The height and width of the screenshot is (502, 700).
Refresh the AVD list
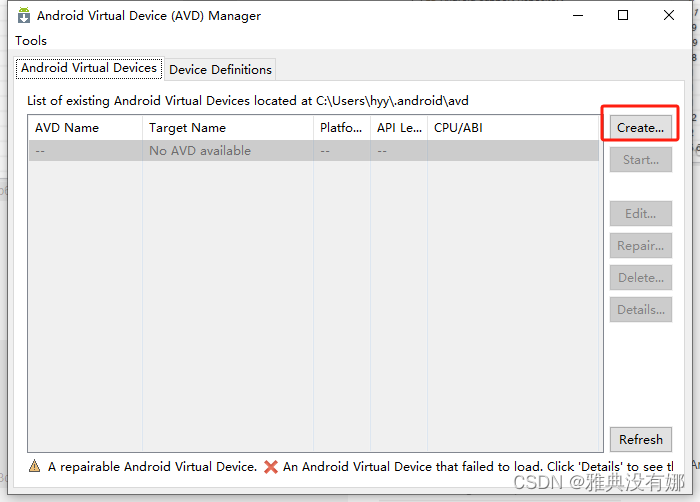point(641,439)
